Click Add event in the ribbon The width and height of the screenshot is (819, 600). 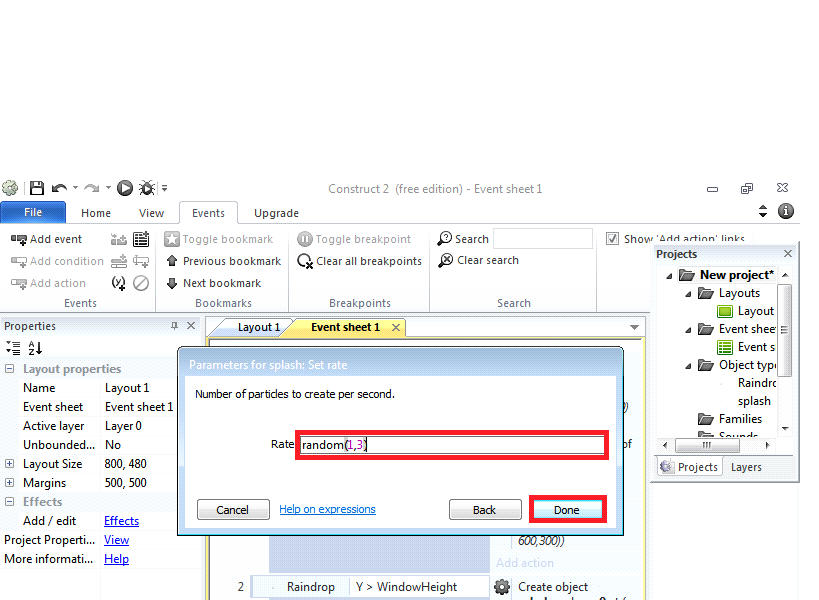tap(46, 239)
